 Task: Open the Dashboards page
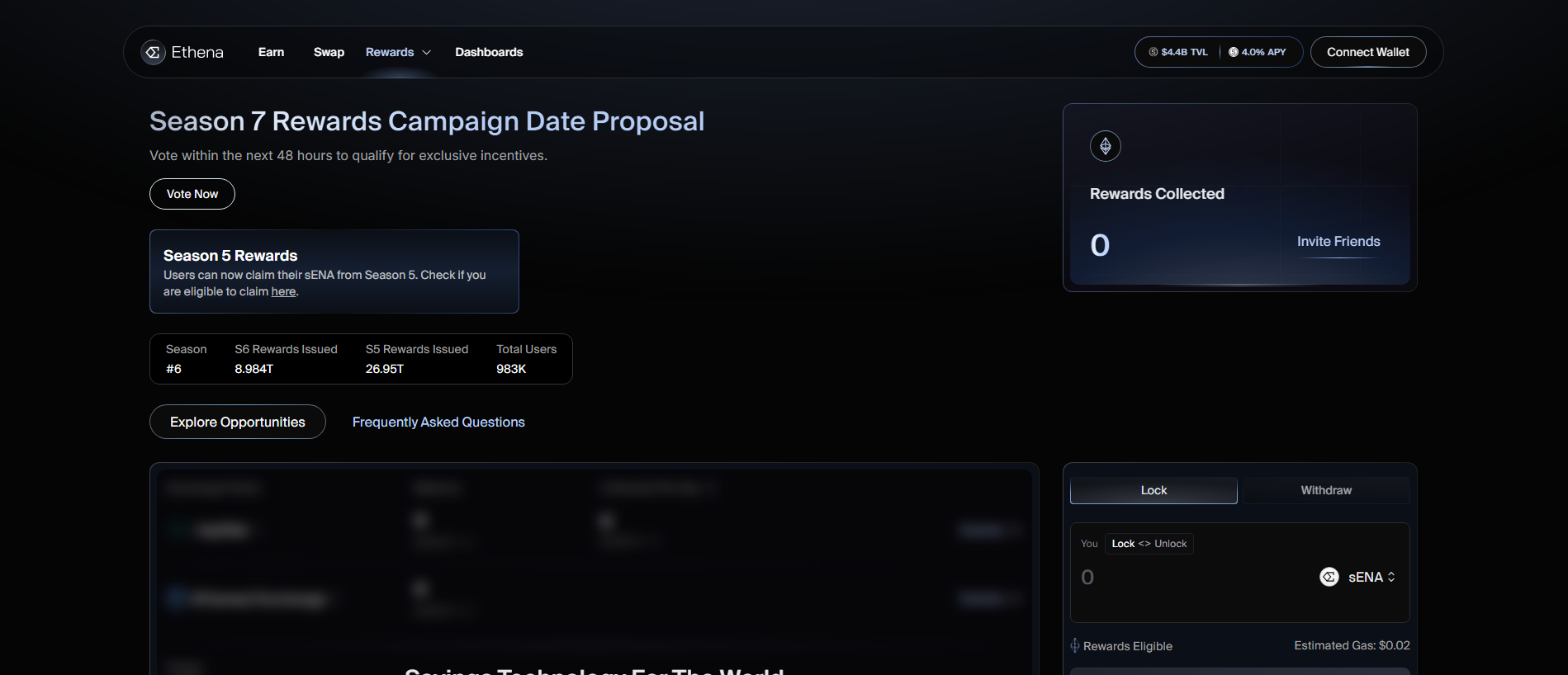click(489, 52)
